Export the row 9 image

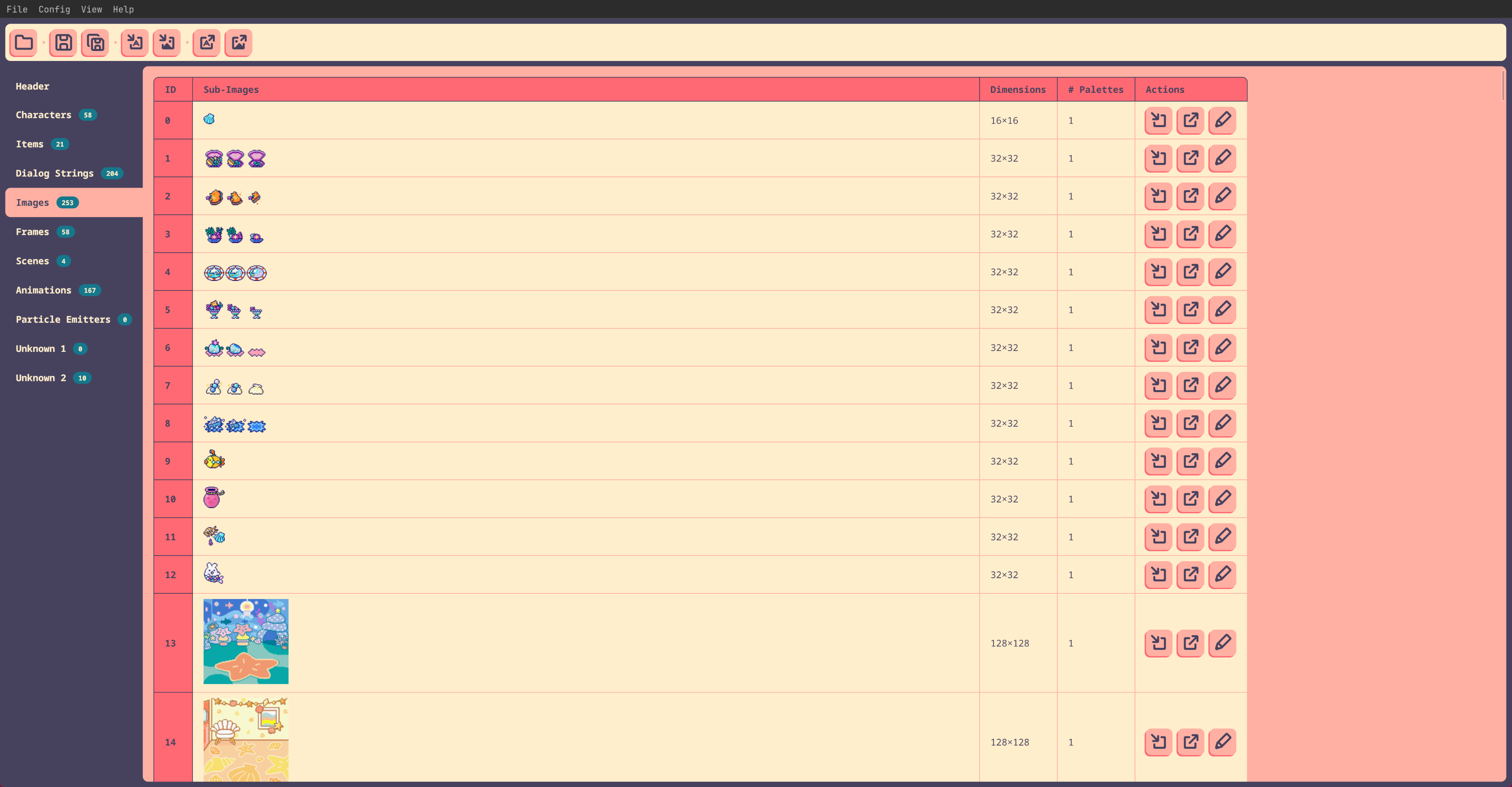pyautogui.click(x=1190, y=461)
